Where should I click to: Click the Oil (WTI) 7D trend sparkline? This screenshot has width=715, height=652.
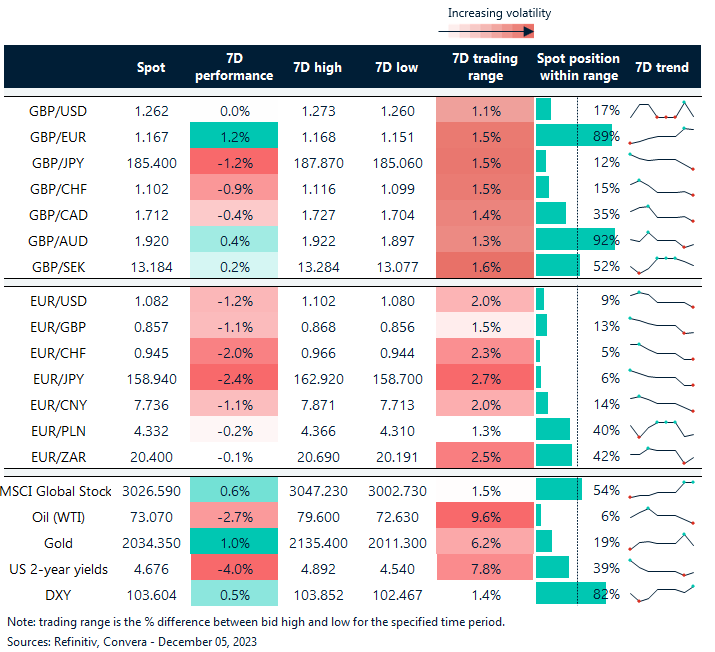[662, 515]
